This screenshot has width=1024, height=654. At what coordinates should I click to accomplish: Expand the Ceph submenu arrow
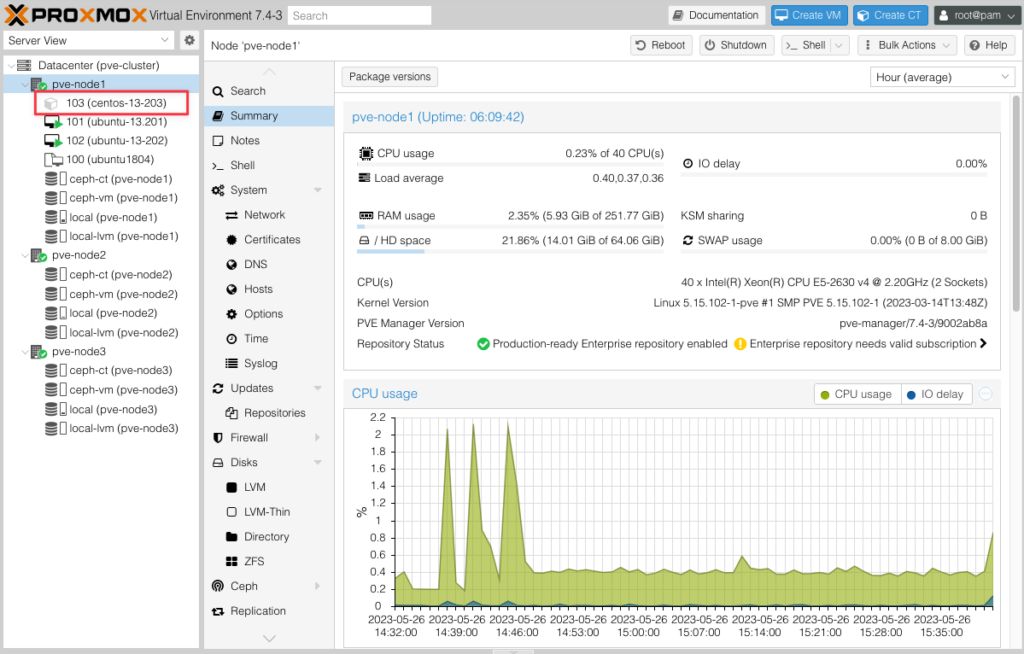pos(318,586)
